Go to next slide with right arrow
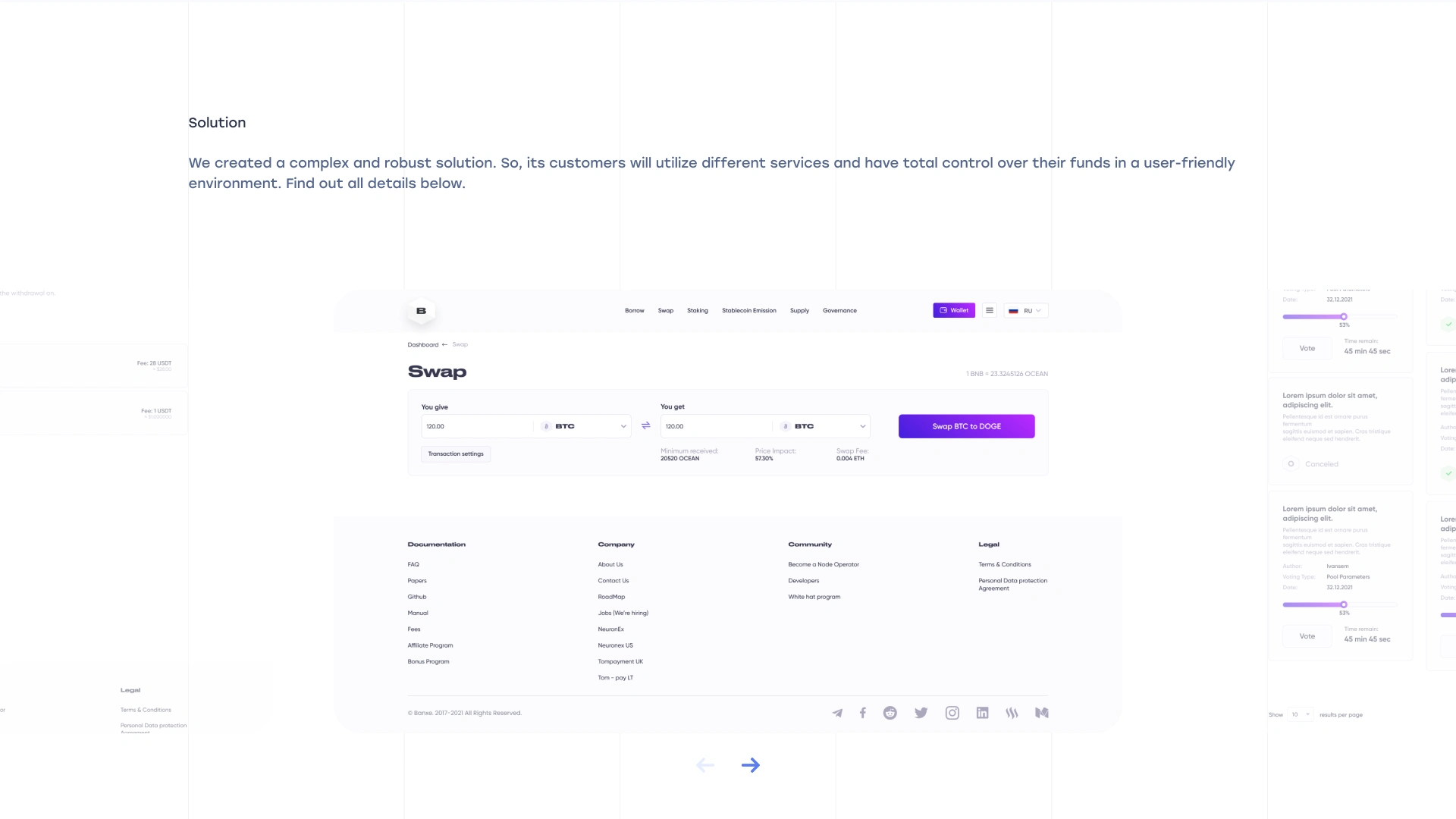The image size is (1456, 819). point(751,765)
